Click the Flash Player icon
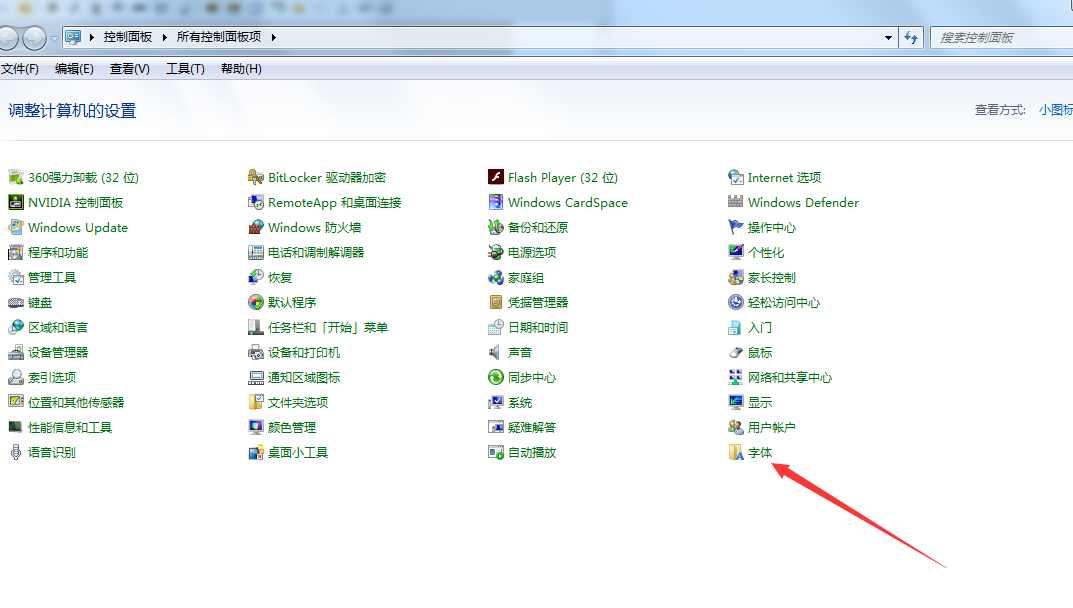The image size is (1073, 608). 496,178
